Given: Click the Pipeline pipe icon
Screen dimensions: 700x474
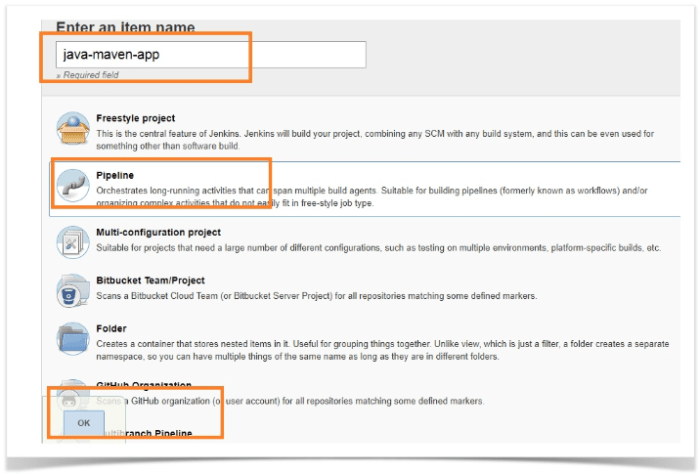Looking at the screenshot, I should point(73,184).
